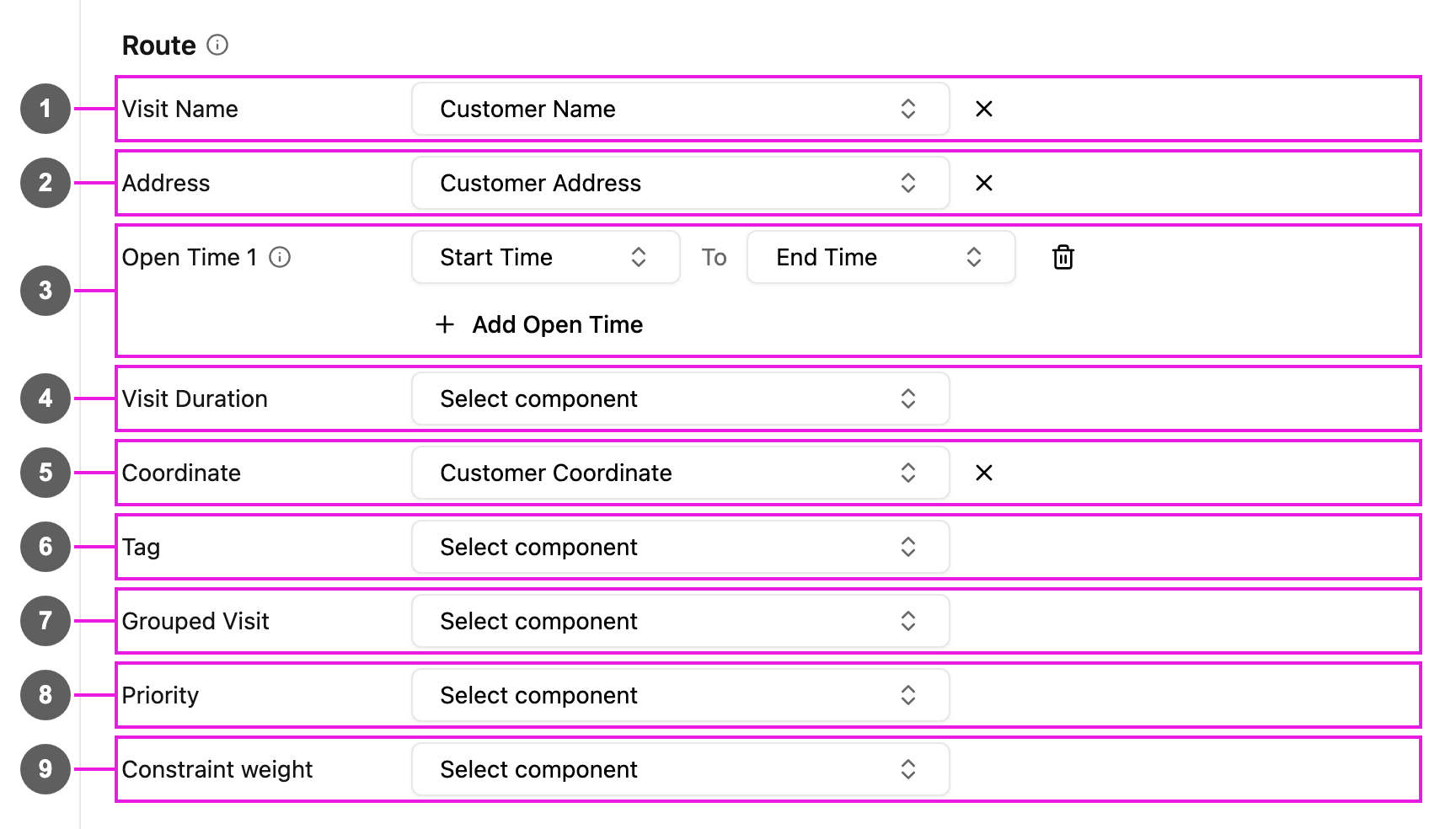
Task: Click the Constraint weight label
Action: coord(217,770)
